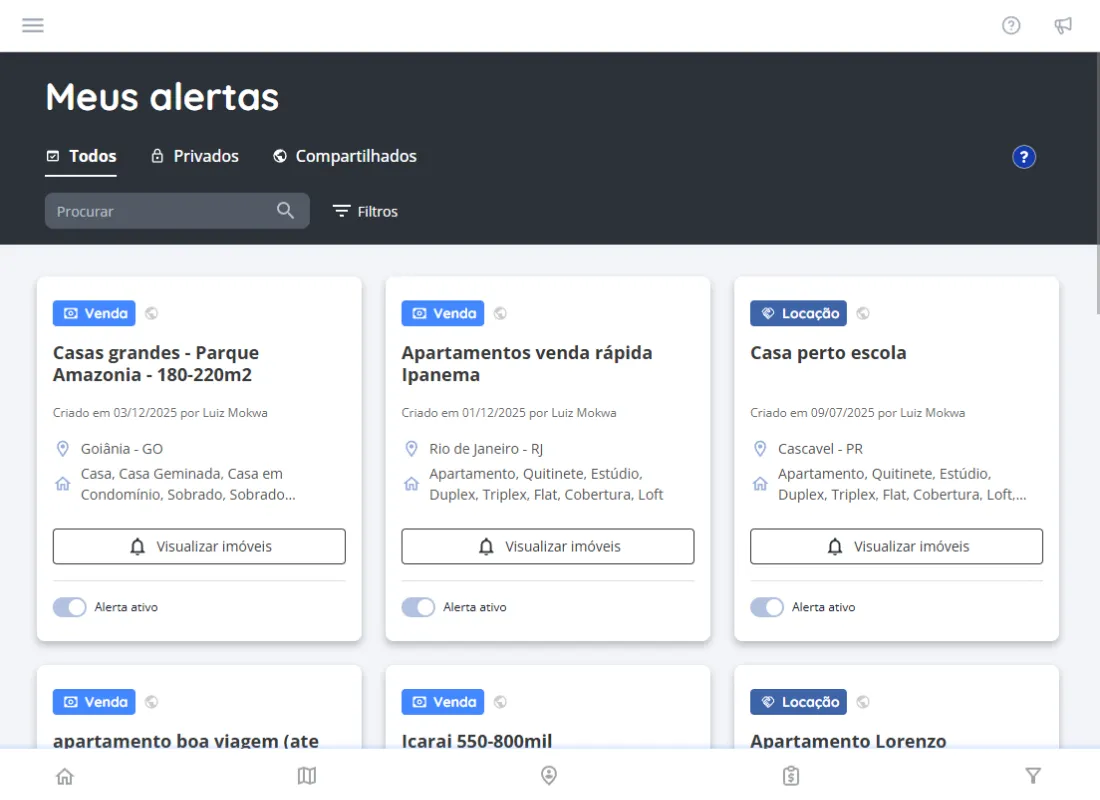The height and width of the screenshot is (800, 1100).
Task: Open map icon in bottom navigation
Action: [307, 775]
